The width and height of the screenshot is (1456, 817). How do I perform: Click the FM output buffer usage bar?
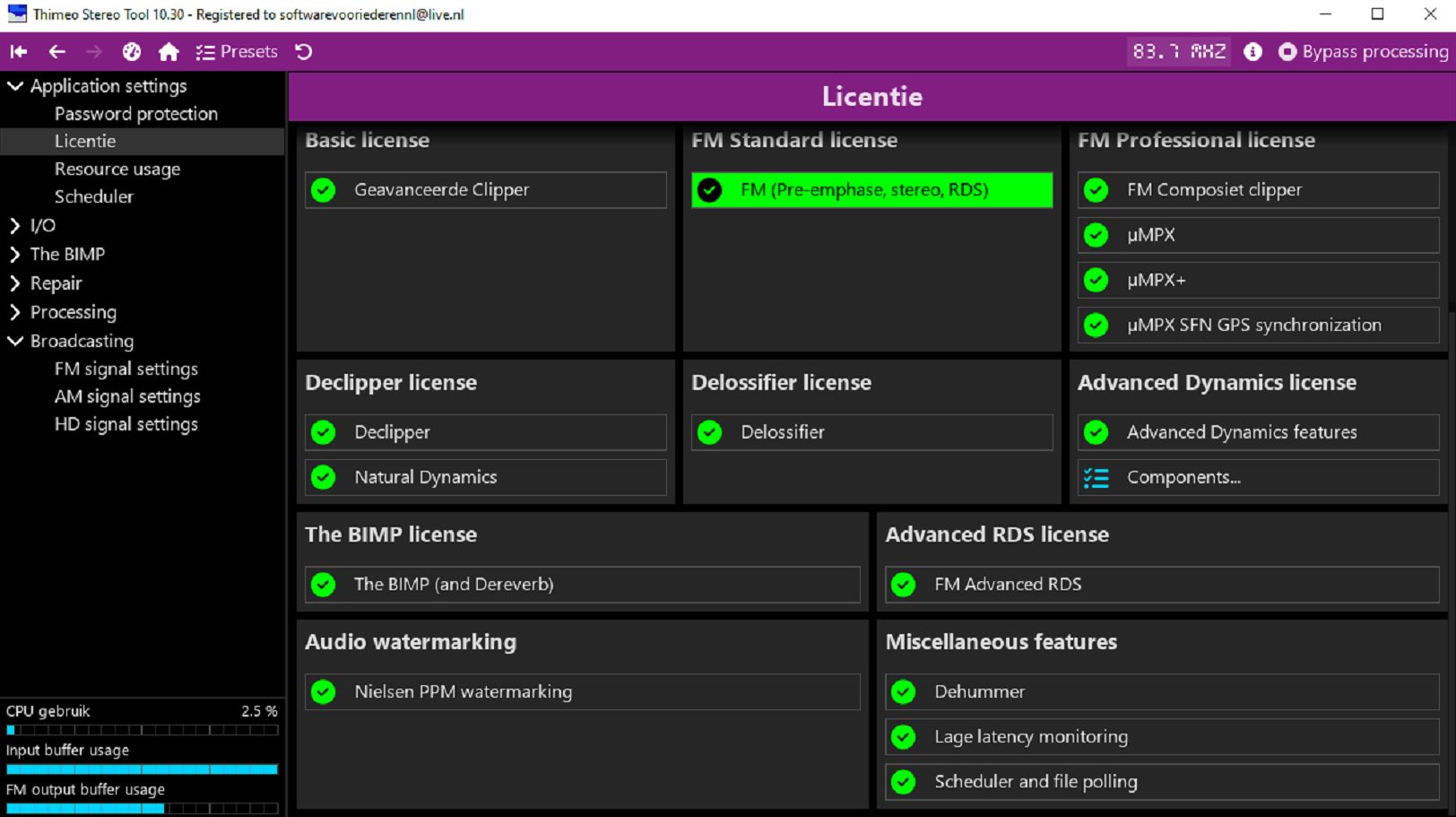click(143, 808)
